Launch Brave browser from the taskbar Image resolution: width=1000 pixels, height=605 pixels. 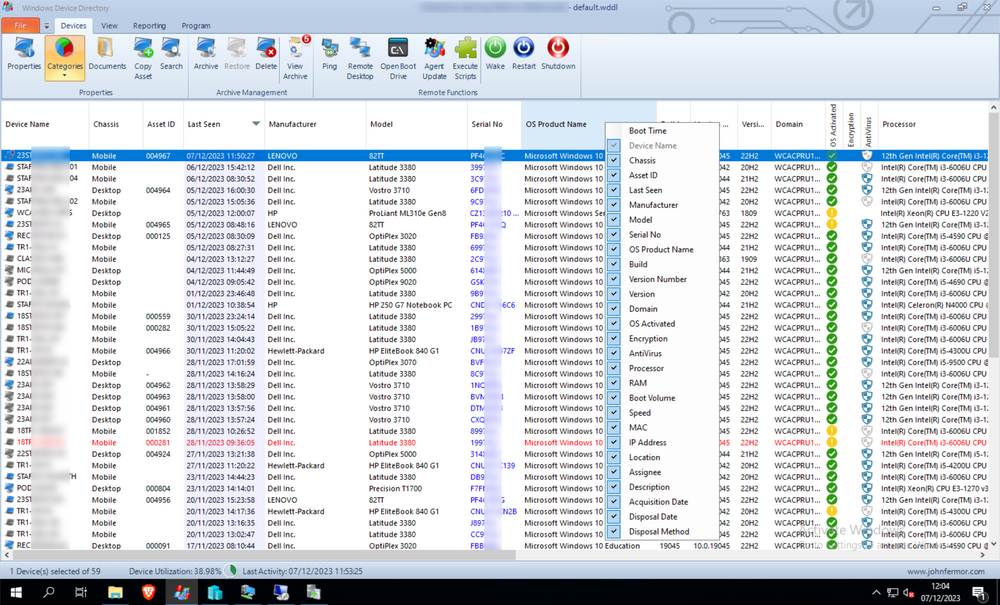(148, 592)
